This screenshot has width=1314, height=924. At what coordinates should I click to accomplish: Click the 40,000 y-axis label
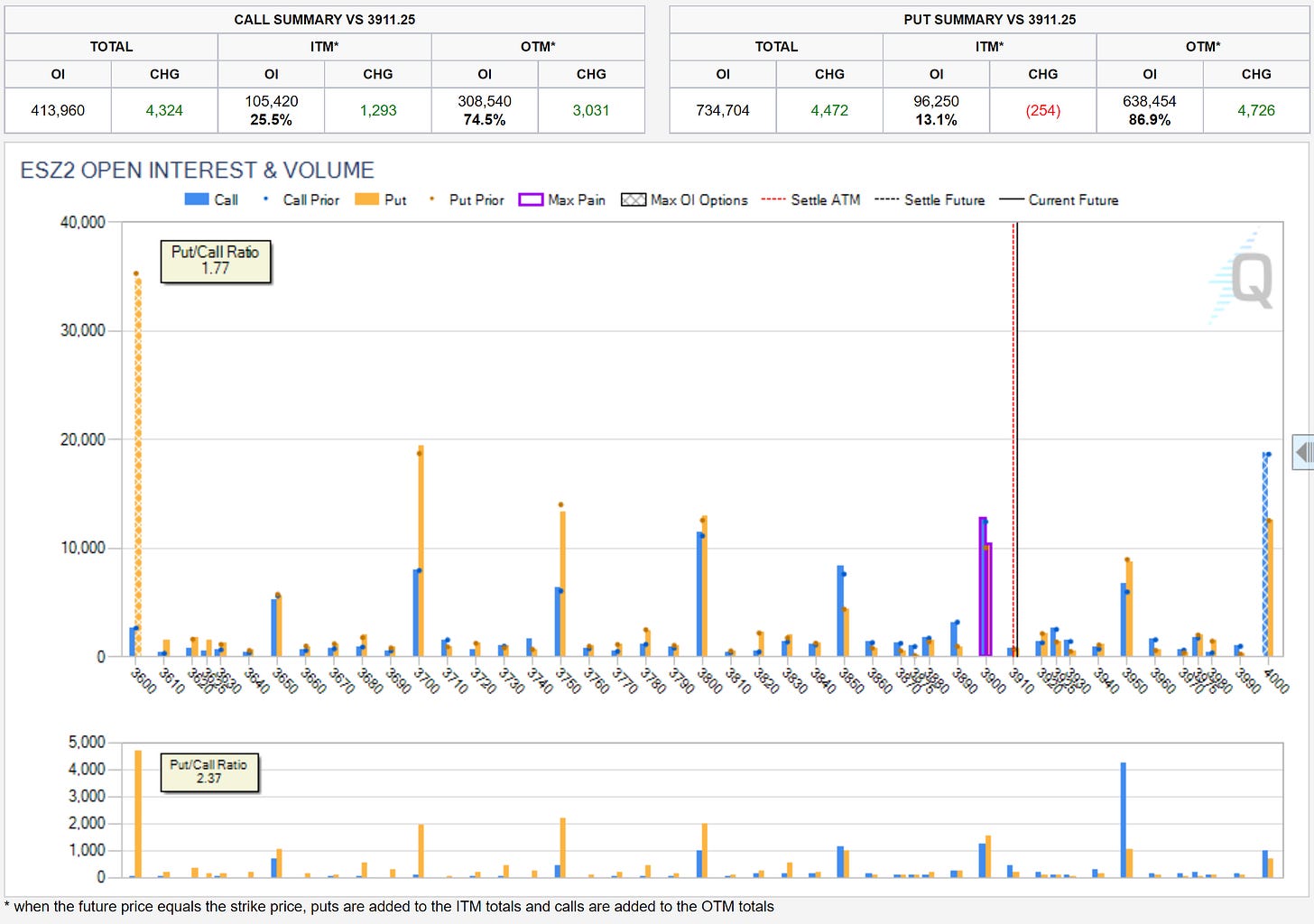(83, 222)
